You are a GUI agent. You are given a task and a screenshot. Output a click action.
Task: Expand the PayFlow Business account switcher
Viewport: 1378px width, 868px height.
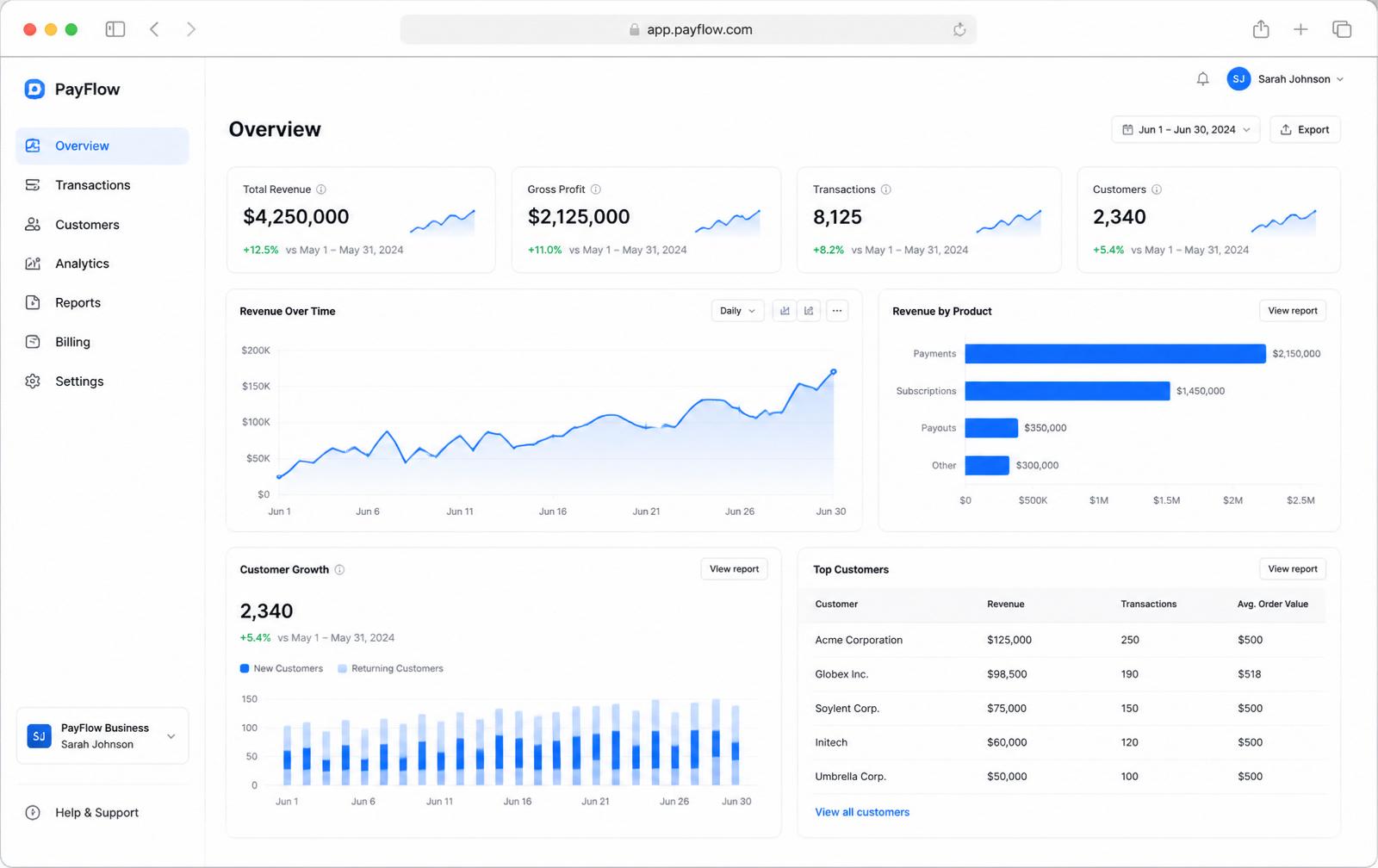tap(102, 736)
